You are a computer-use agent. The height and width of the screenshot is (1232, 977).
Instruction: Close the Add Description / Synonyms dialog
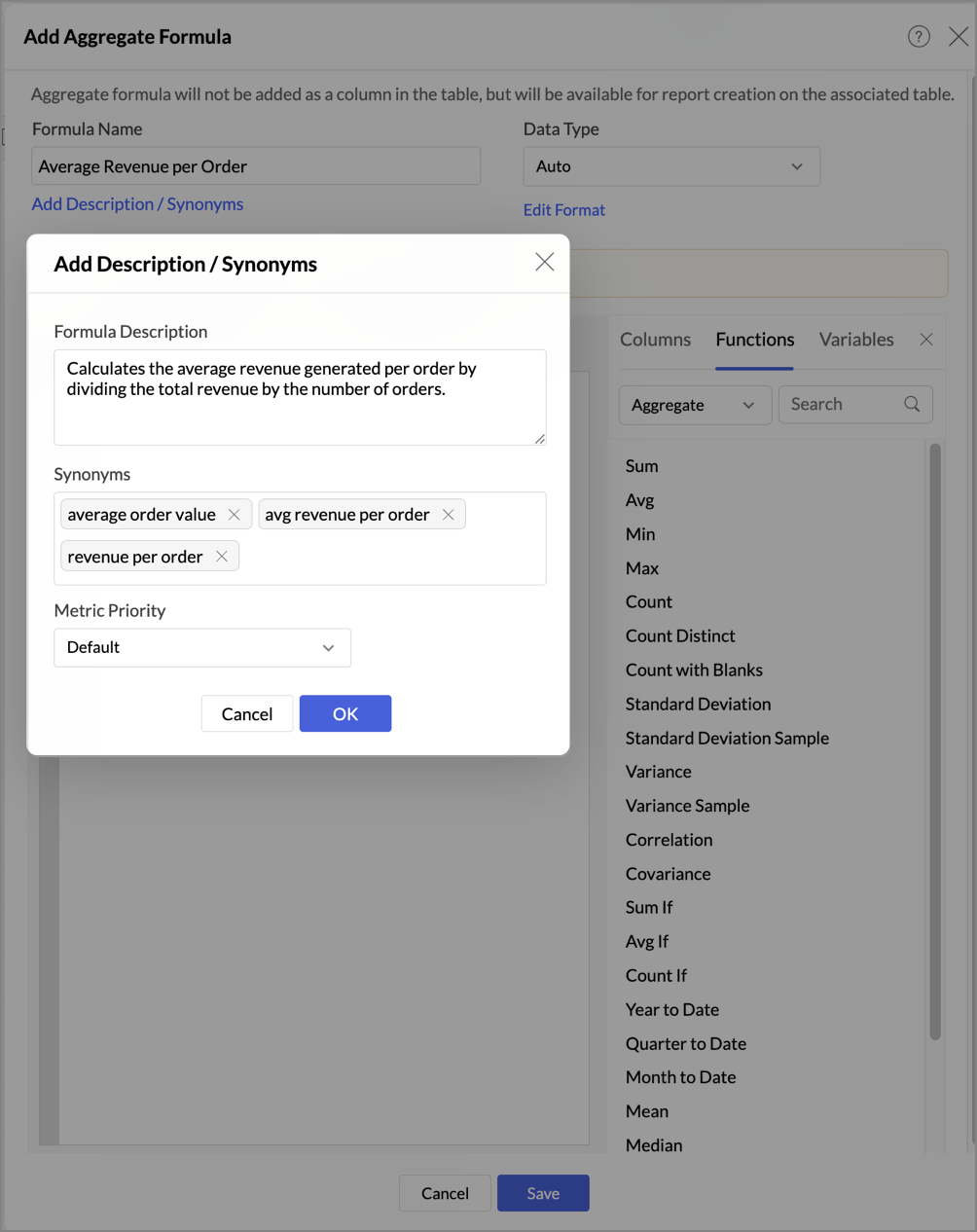click(x=545, y=262)
